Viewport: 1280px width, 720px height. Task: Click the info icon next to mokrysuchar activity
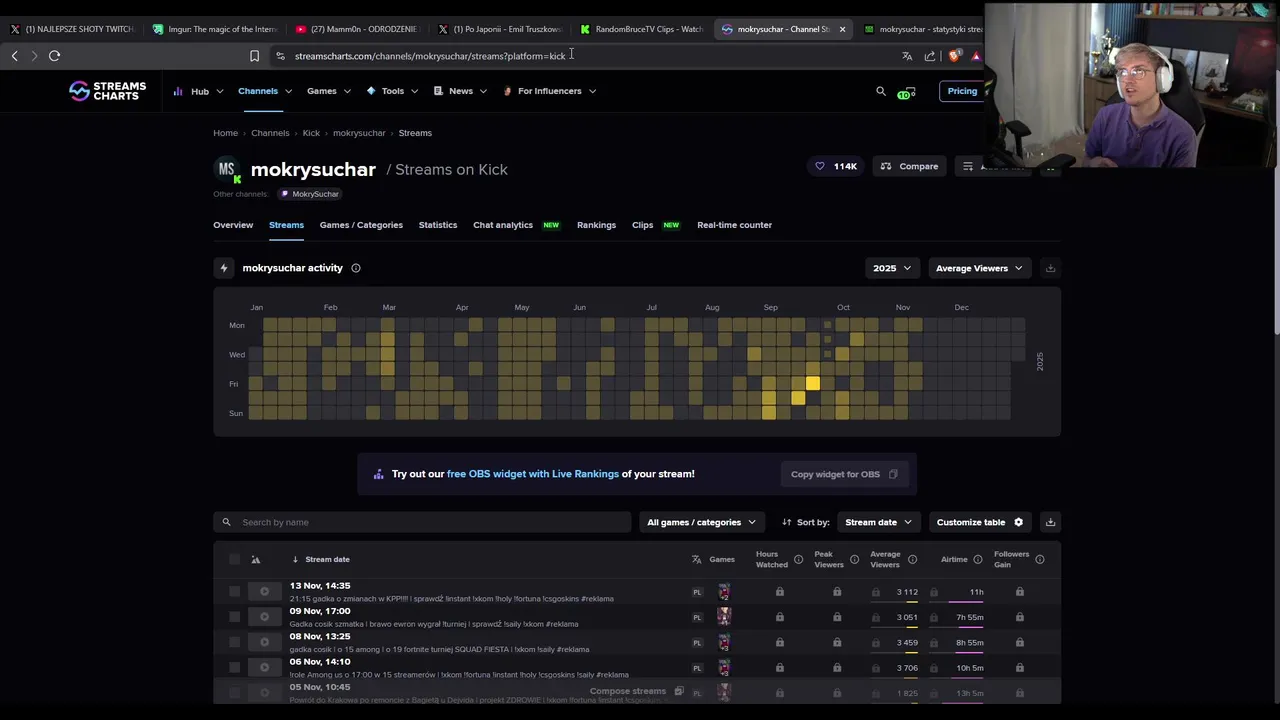click(x=356, y=268)
